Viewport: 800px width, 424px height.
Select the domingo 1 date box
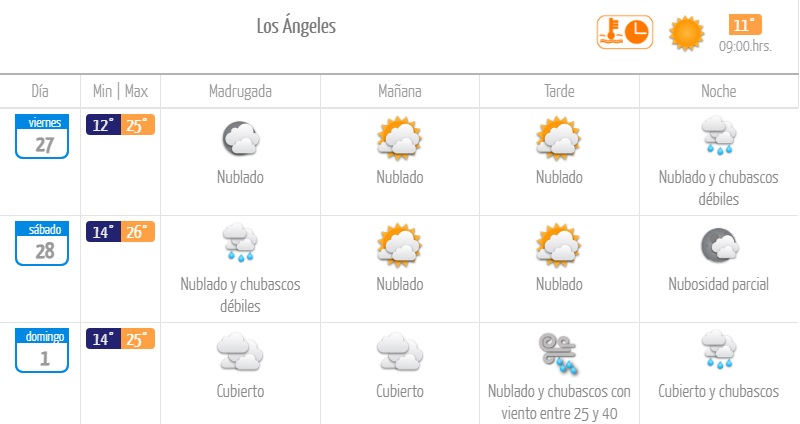pyautogui.click(x=41, y=349)
